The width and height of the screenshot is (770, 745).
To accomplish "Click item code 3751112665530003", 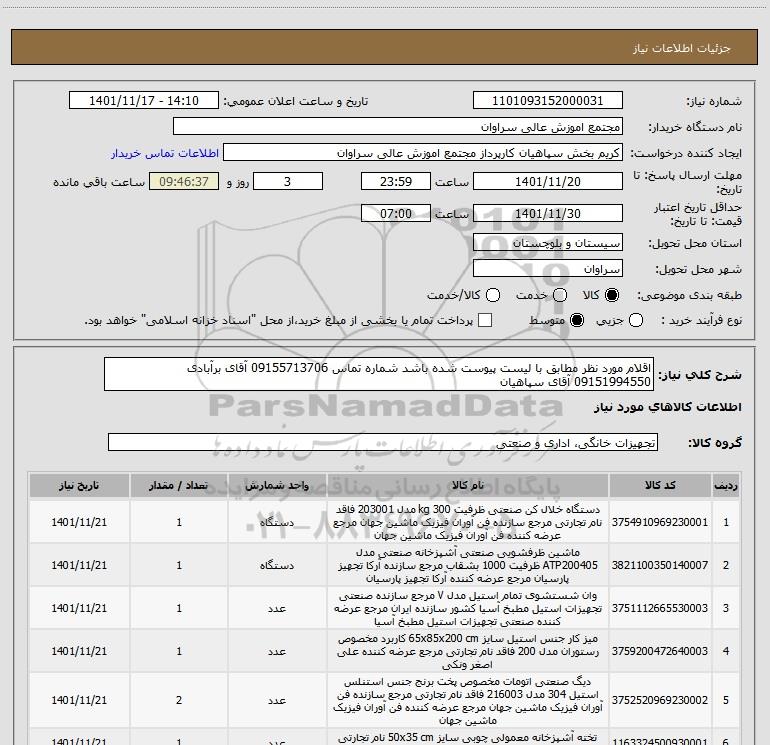I will coord(660,608).
